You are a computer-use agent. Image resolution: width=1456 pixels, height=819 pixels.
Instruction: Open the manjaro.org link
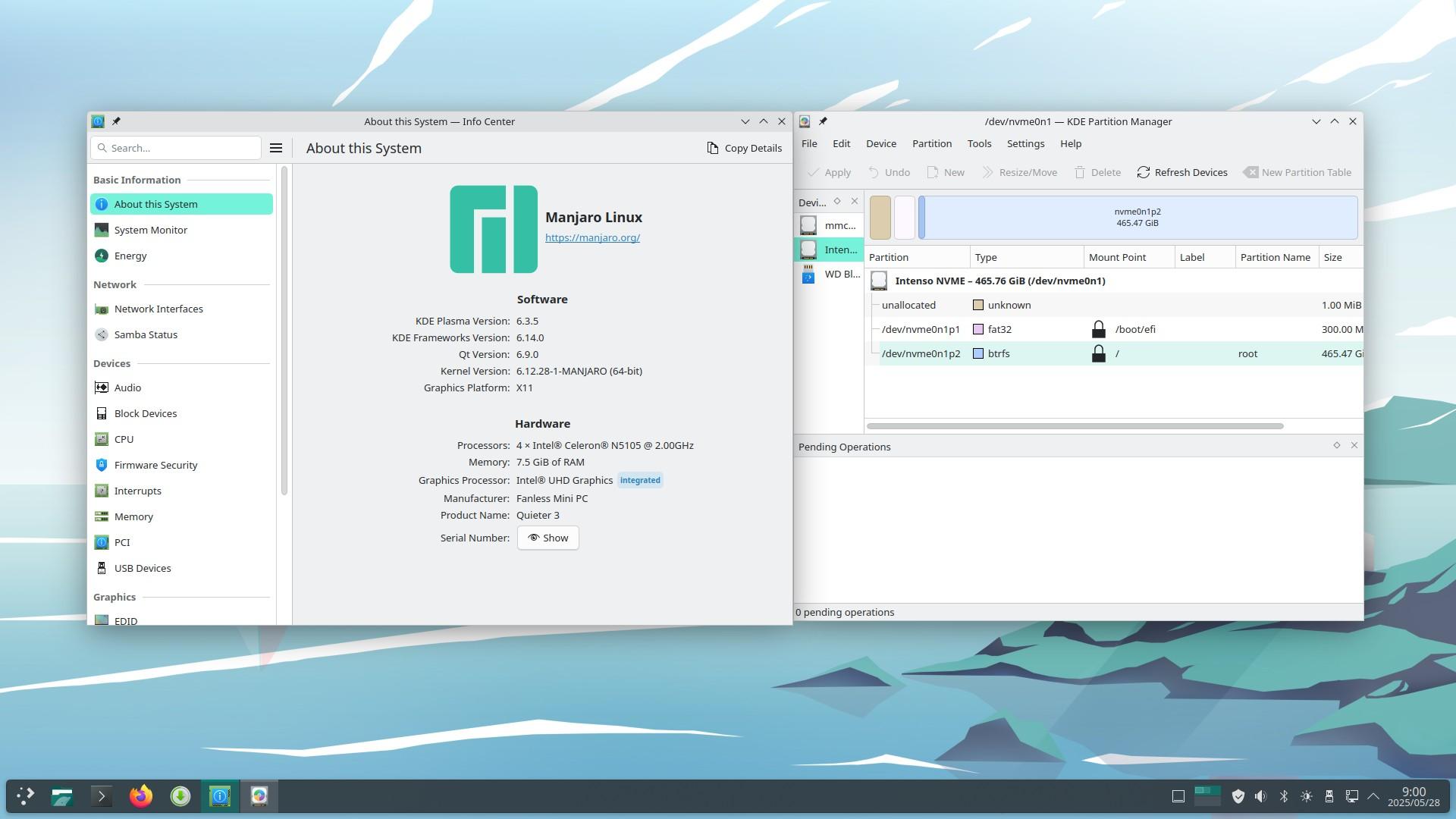click(592, 237)
